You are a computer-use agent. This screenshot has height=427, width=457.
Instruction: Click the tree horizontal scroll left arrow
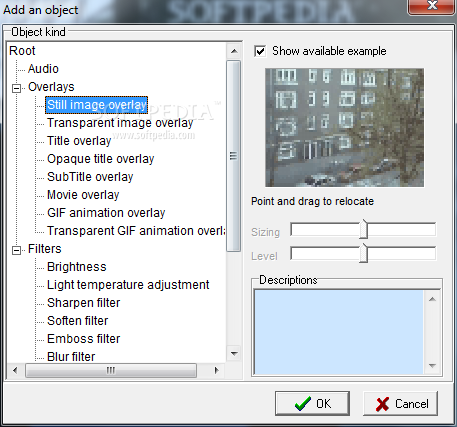click(15, 370)
